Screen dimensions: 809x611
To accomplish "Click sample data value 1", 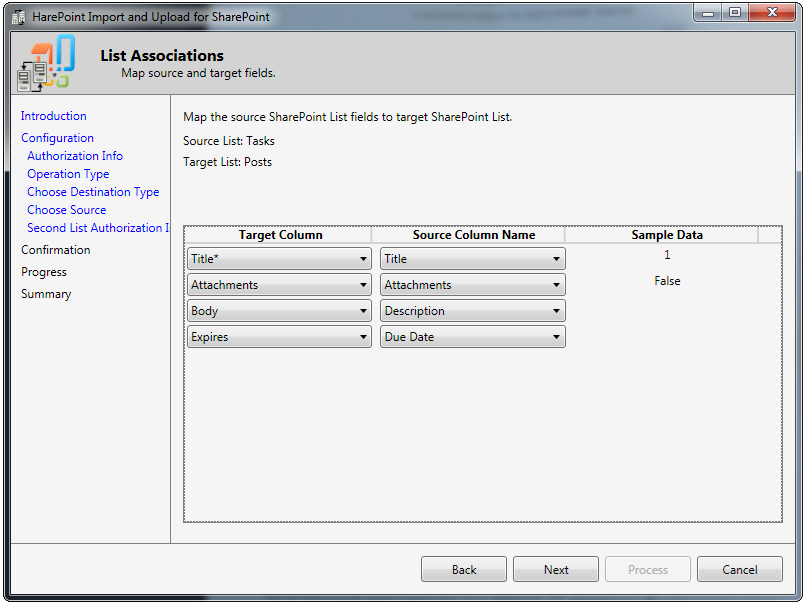I will click(x=667, y=255).
